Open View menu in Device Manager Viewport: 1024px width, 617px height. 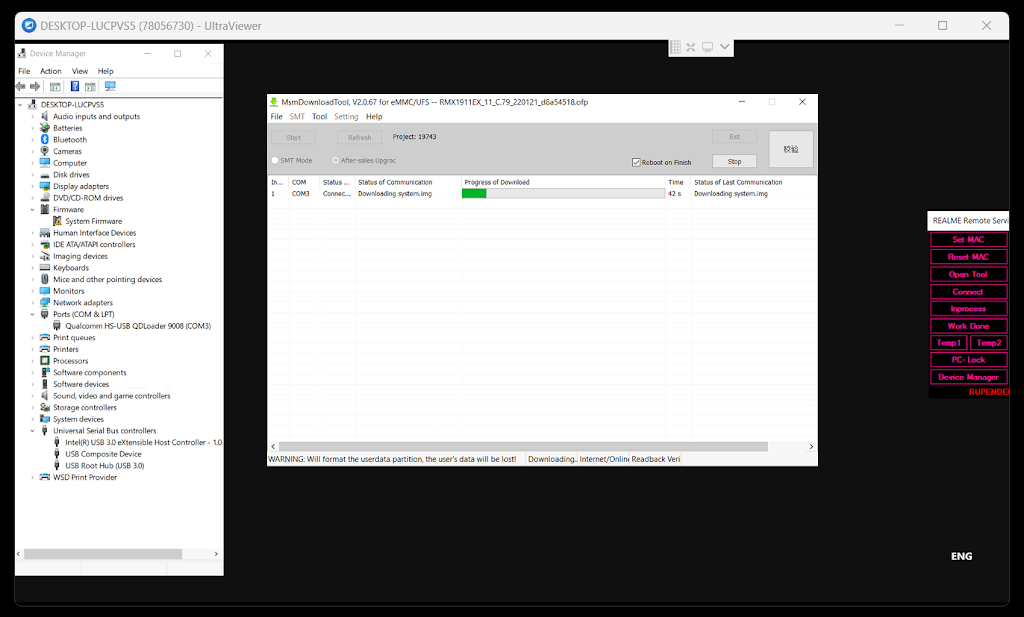80,71
